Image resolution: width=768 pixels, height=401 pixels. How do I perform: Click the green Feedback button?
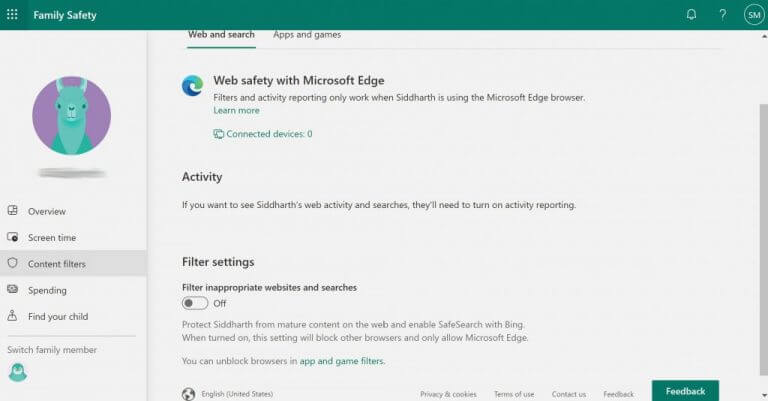685,391
